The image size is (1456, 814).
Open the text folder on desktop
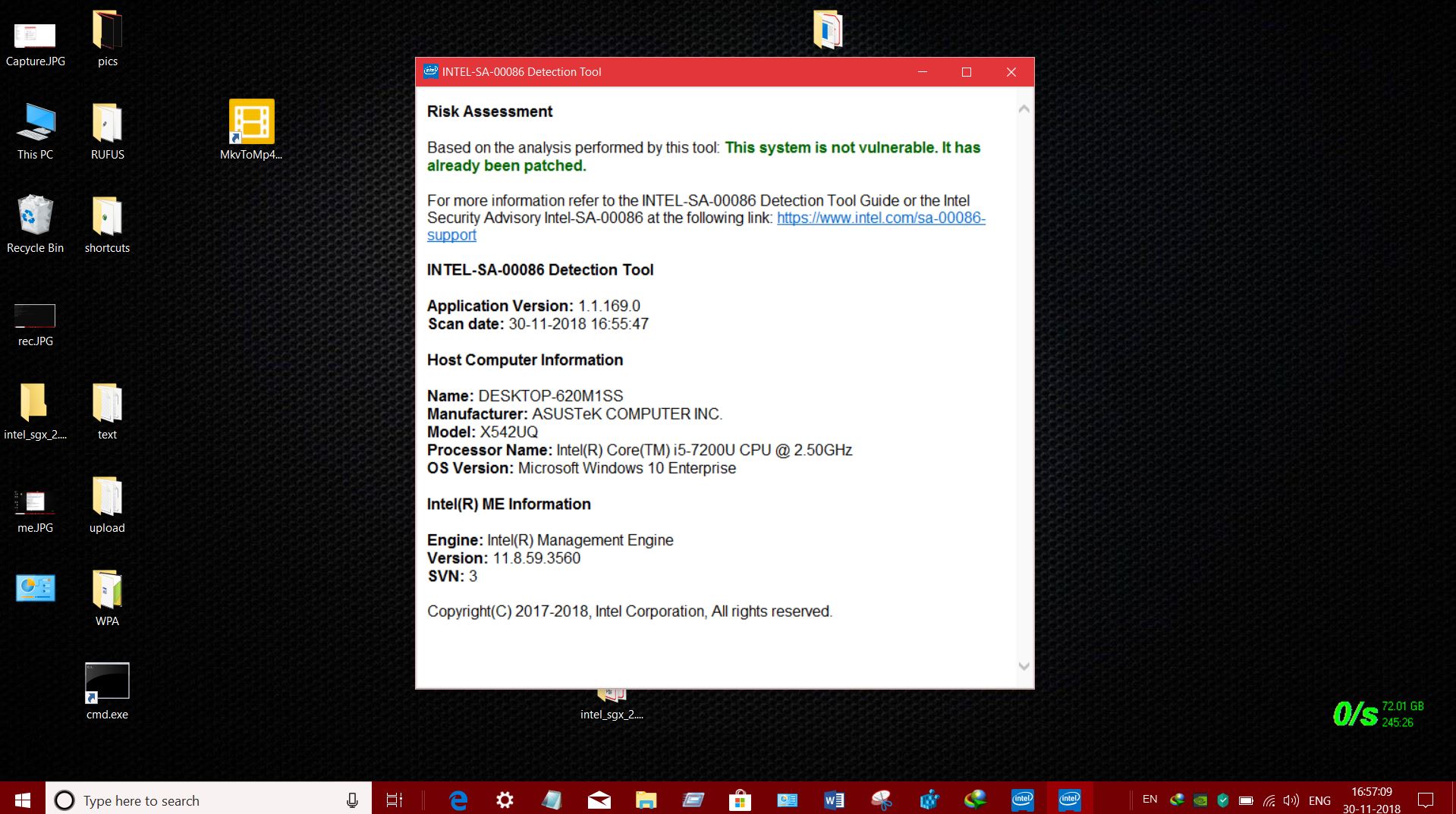pos(107,412)
